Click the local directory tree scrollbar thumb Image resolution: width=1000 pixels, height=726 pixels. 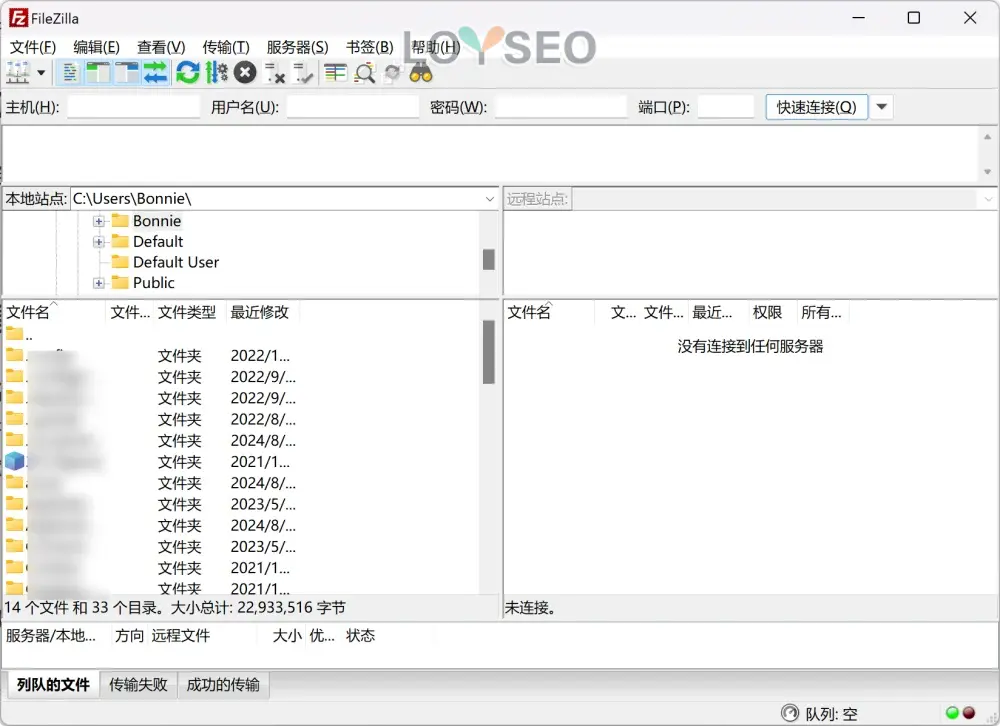tap(489, 260)
